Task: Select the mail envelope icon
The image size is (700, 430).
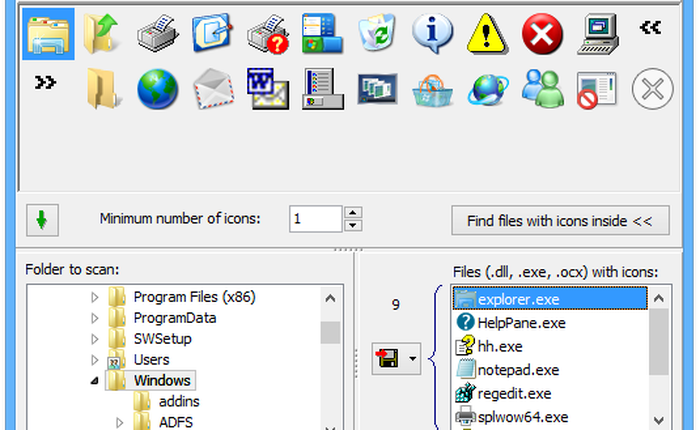Action: point(213,89)
